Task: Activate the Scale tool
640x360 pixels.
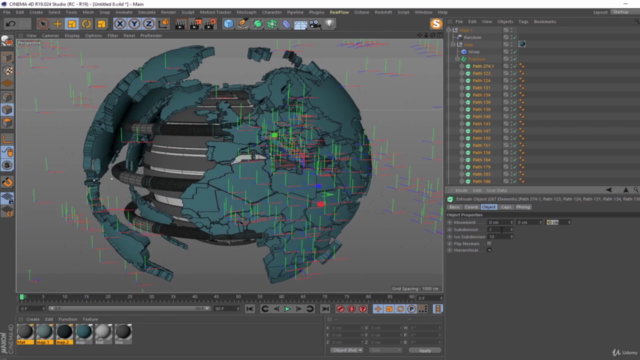Action: (72, 24)
